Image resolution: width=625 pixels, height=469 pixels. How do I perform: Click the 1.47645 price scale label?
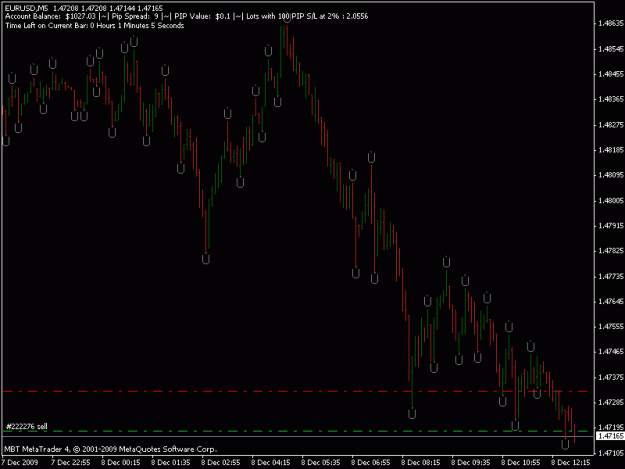click(x=611, y=302)
